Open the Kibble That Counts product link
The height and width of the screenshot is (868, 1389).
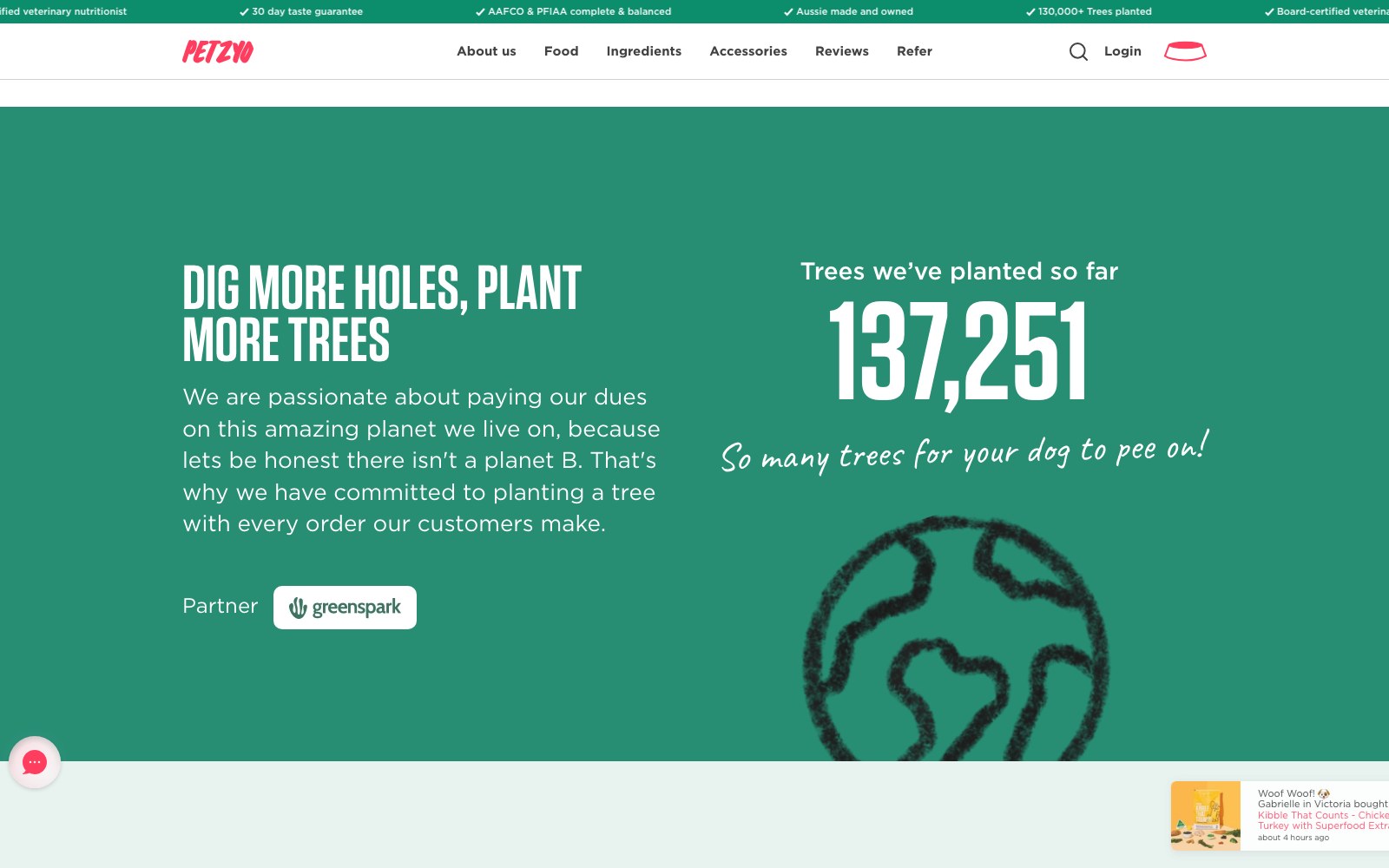pyautogui.click(x=1323, y=820)
